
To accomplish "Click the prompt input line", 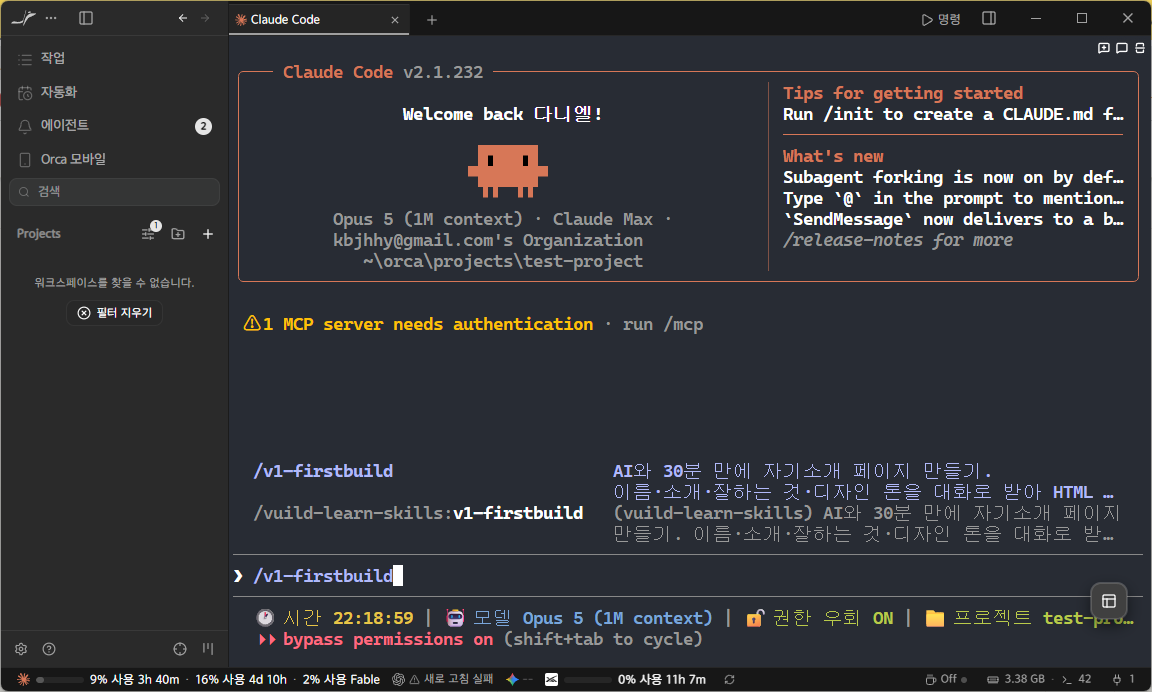I will coord(688,576).
